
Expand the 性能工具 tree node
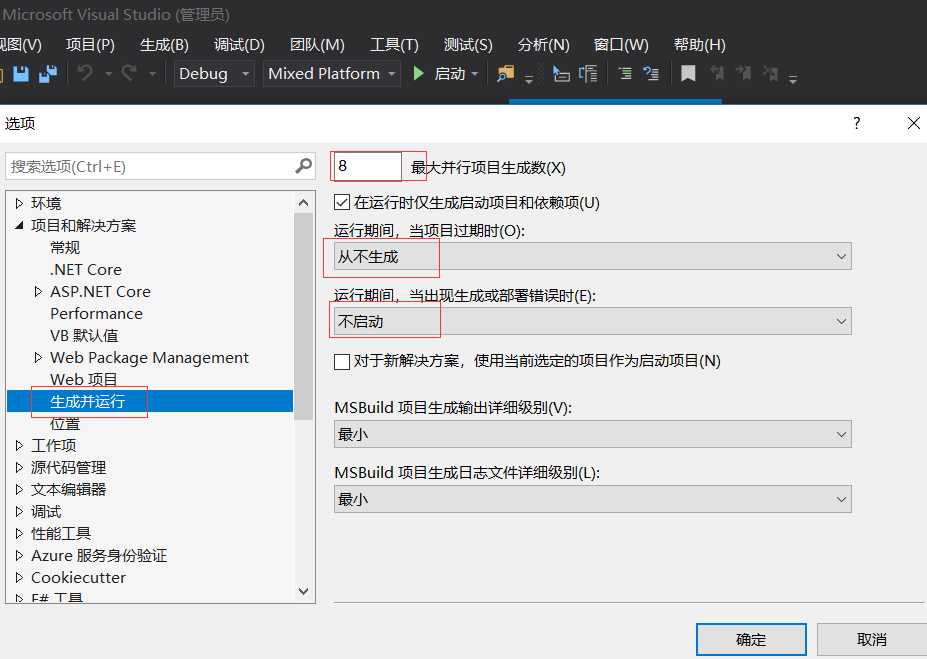(19, 534)
